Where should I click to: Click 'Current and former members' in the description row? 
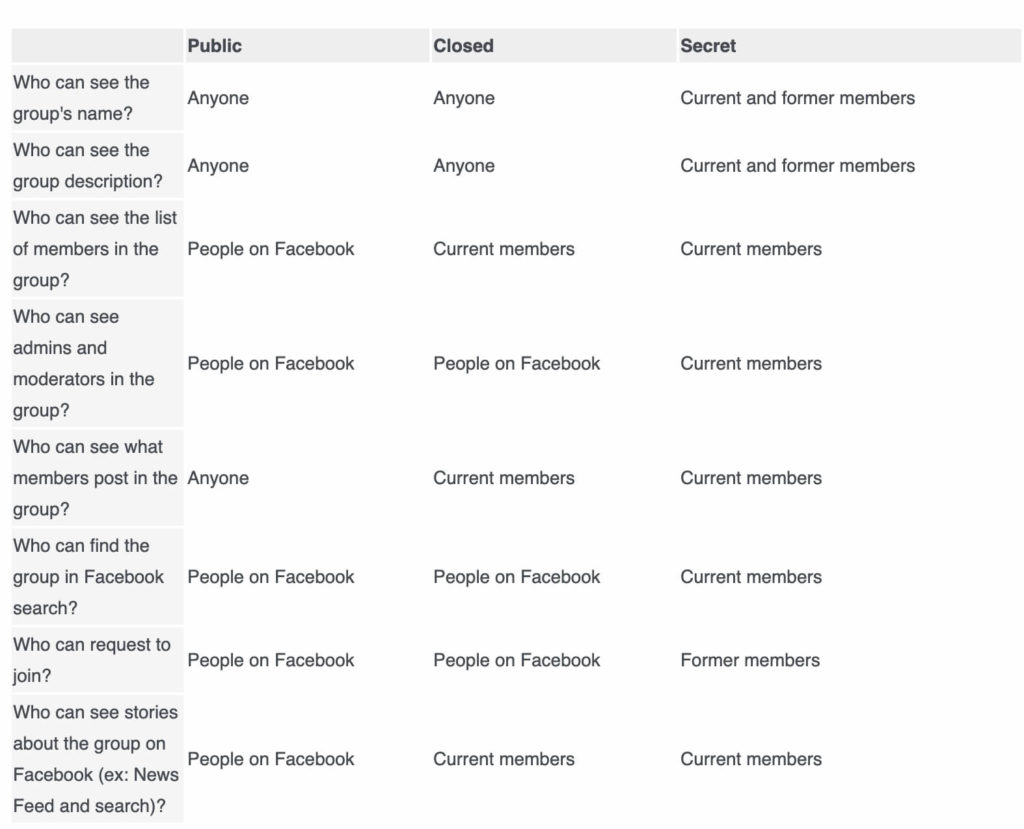[797, 165]
